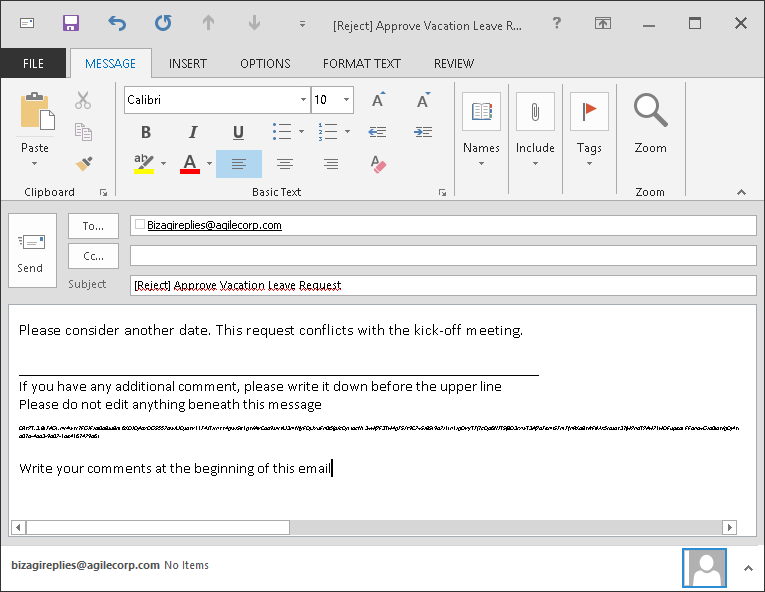Open the Outlook message window icon menu
The height and width of the screenshot is (592, 765).
coord(27,23)
